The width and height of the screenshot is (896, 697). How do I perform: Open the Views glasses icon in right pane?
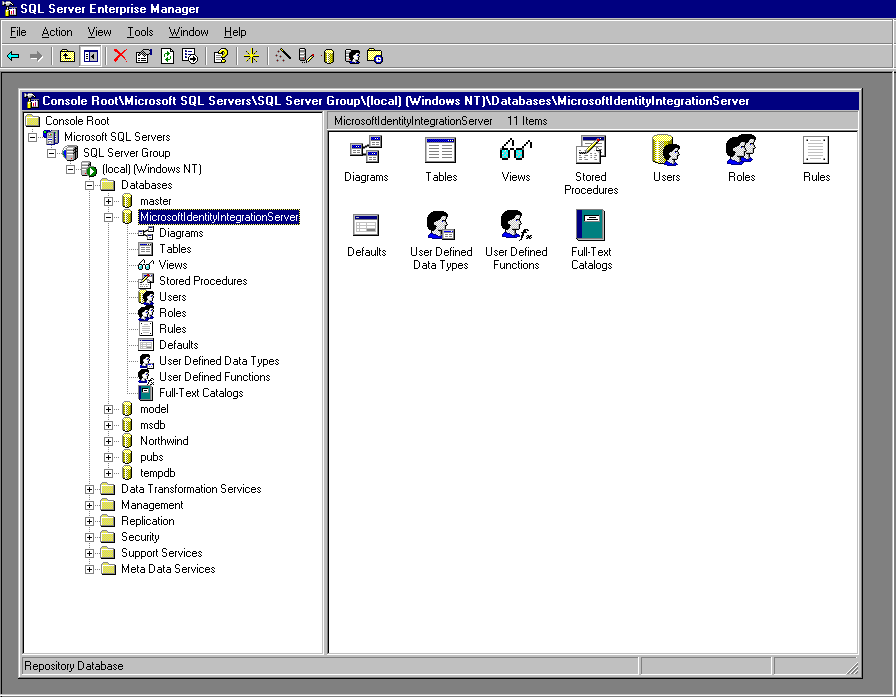point(515,150)
